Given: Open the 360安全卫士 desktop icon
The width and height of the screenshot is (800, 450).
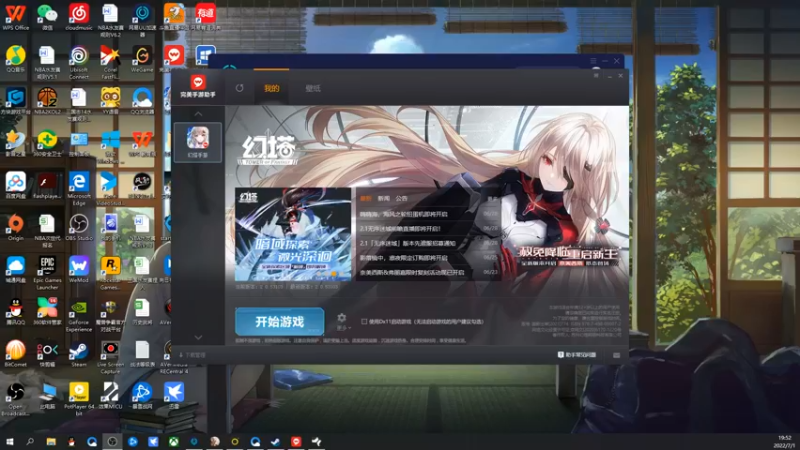Looking at the screenshot, I should pyautogui.click(x=47, y=143).
